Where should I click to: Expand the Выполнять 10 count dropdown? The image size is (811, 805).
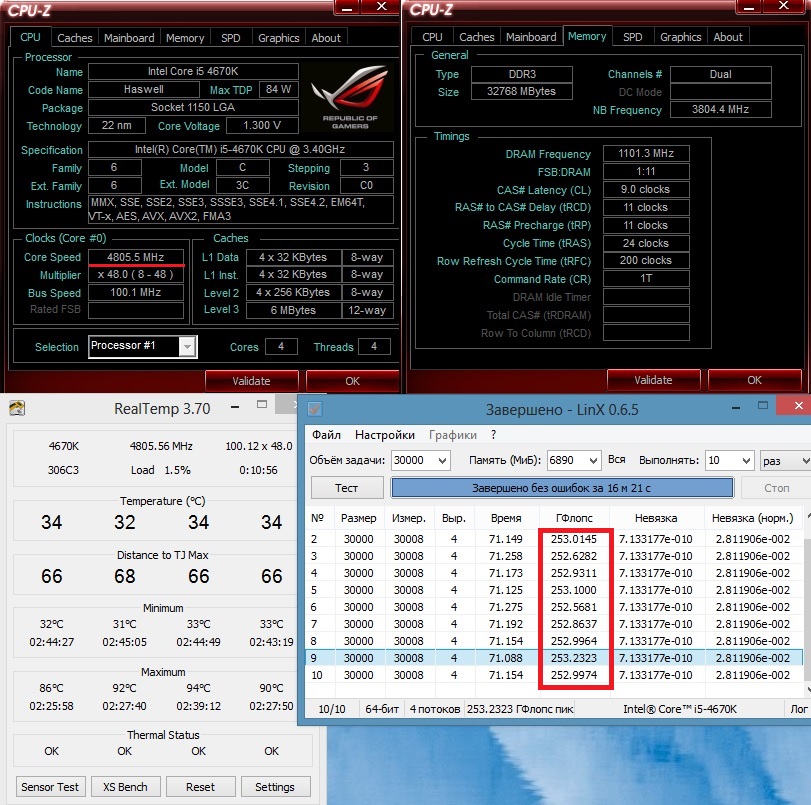(746, 460)
